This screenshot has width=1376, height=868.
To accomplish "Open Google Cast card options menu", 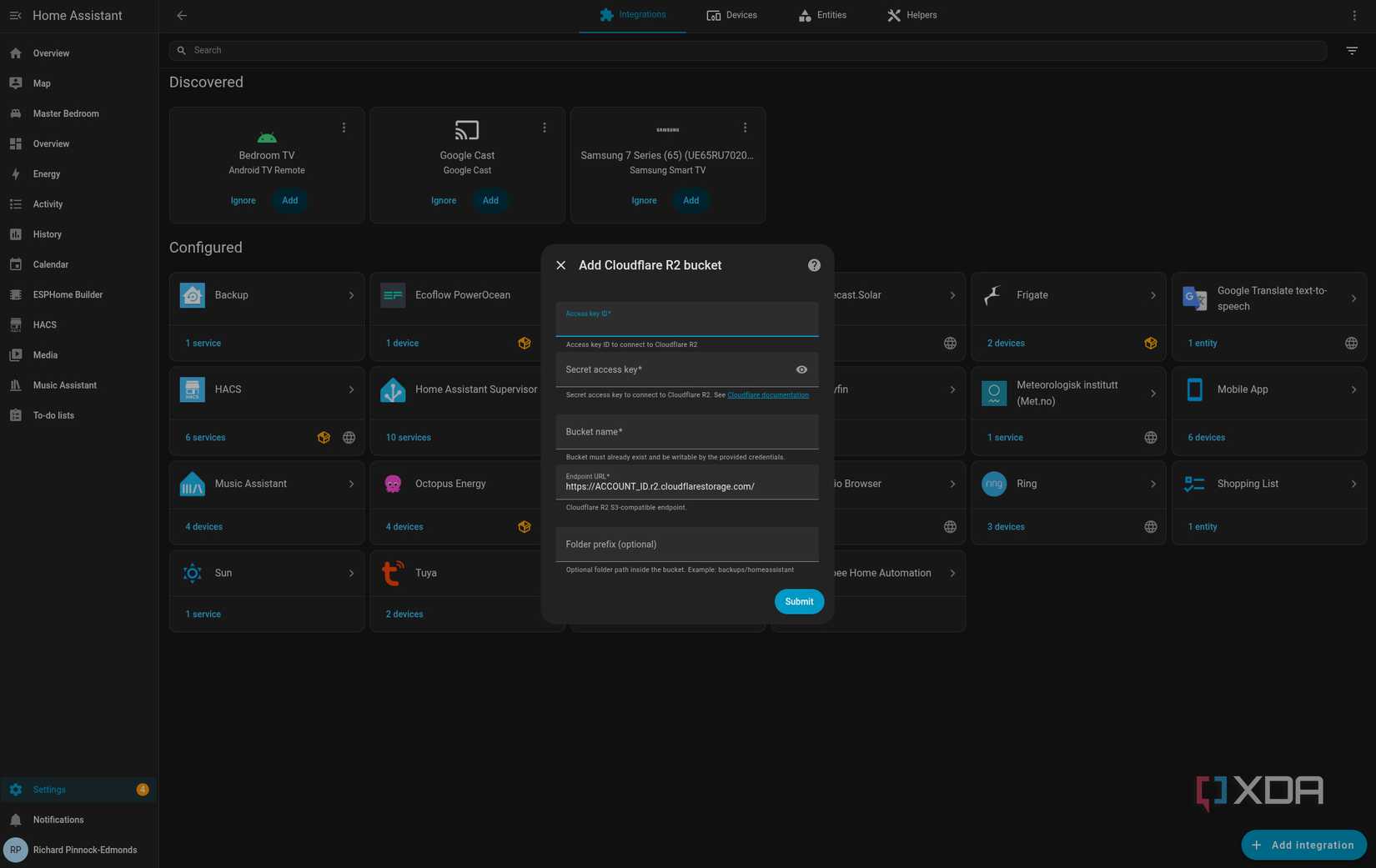I will tap(545, 128).
